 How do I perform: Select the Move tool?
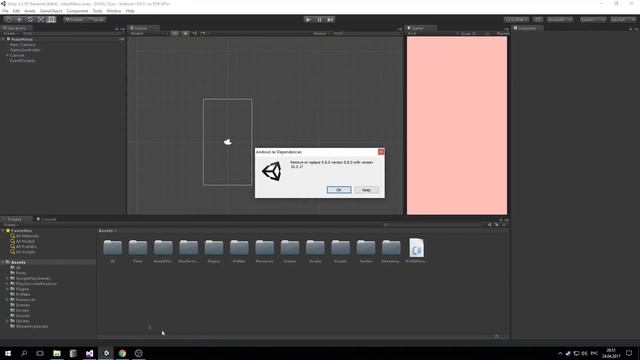[x=19, y=20]
